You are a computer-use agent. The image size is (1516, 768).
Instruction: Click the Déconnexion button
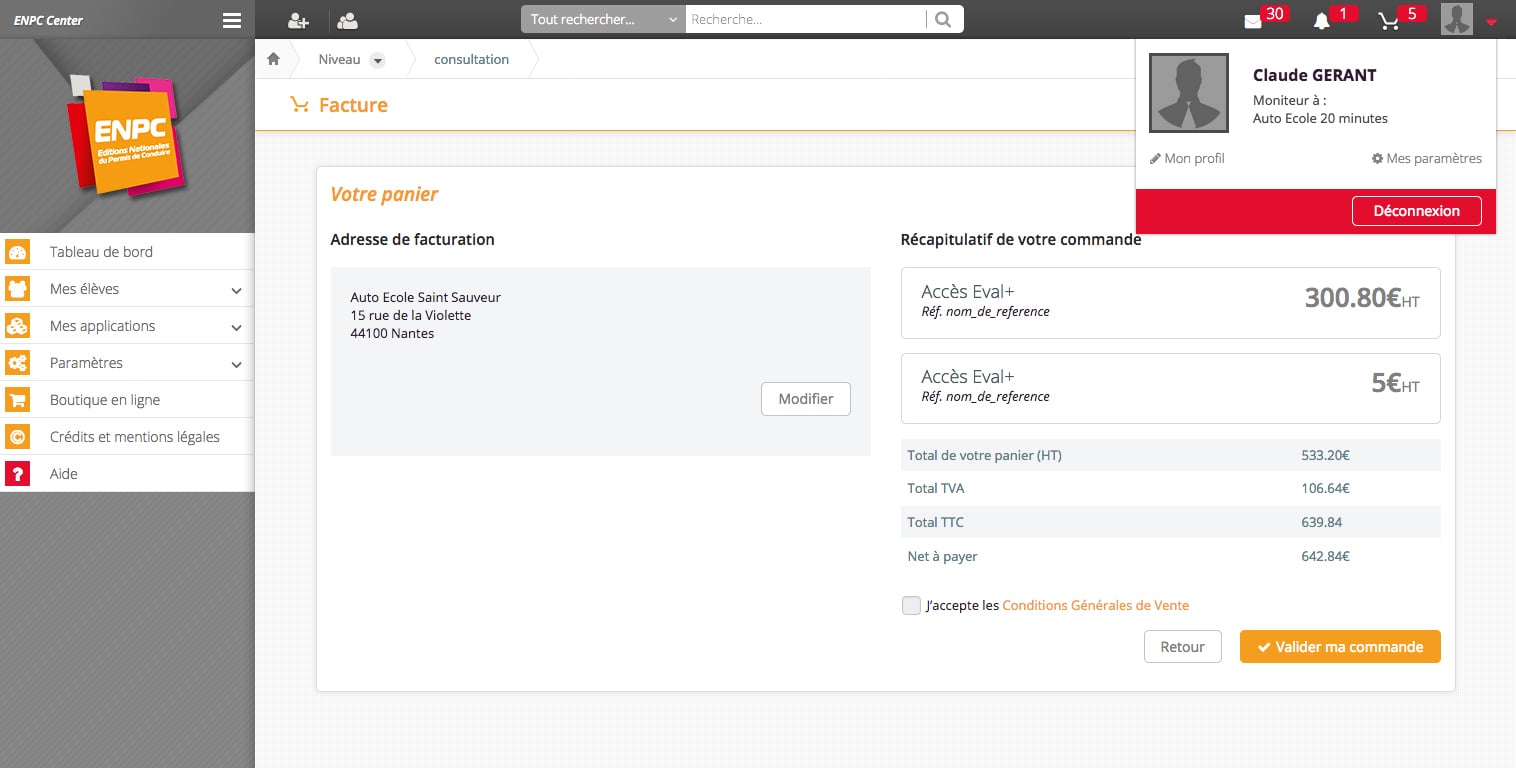[x=1416, y=211]
